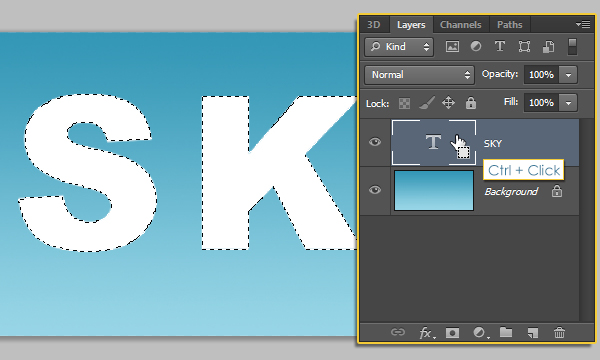This screenshot has width=600, height=360.
Task: Switch to the Channels tab
Action: 461,25
